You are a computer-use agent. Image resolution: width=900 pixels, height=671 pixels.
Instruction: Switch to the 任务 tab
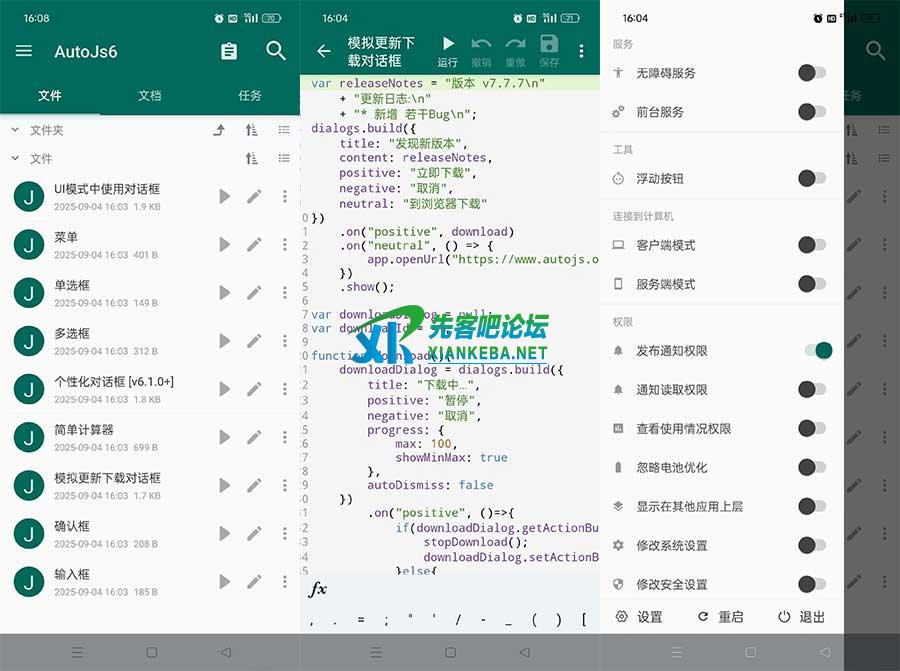click(x=250, y=96)
